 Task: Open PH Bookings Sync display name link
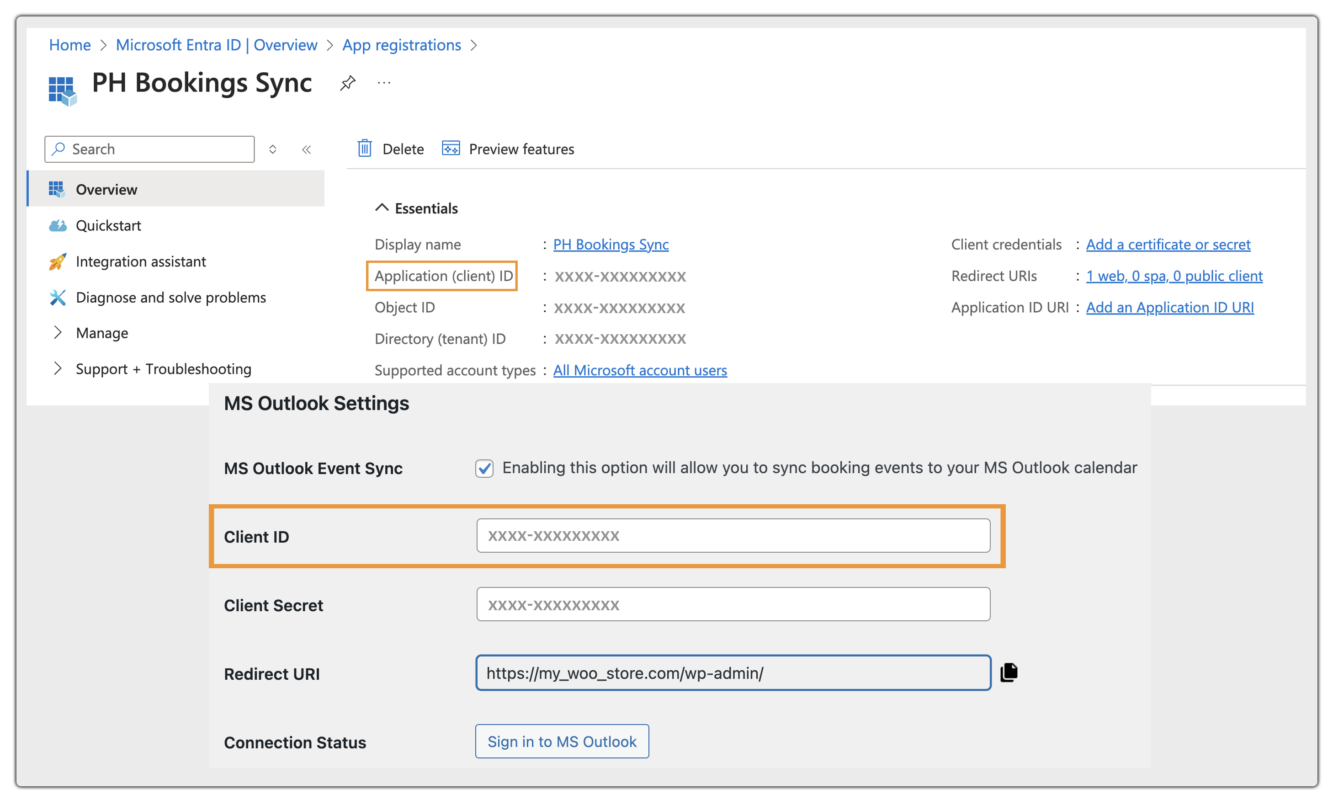[611, 244]
